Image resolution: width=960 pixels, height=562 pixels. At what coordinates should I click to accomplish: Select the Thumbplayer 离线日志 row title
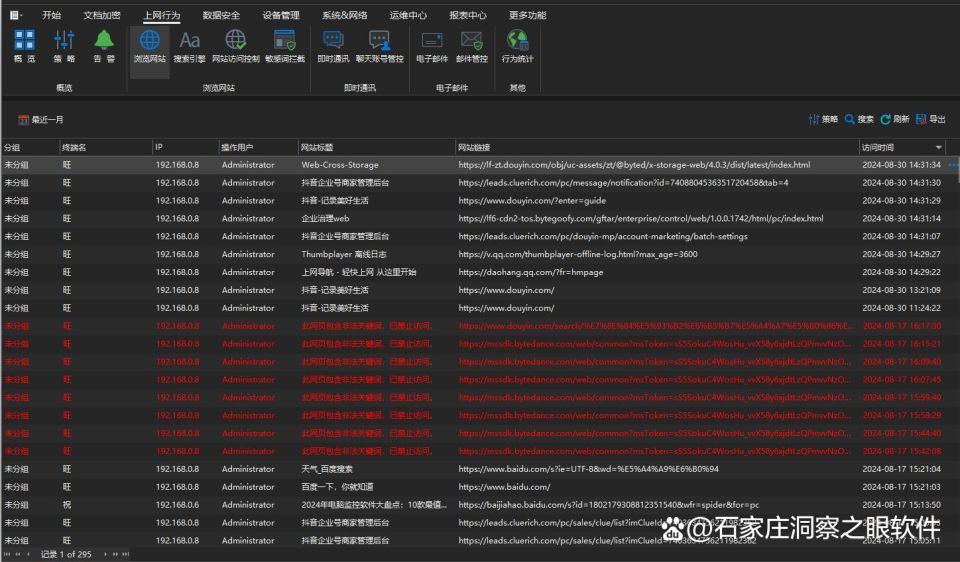(x=343, y=254)
